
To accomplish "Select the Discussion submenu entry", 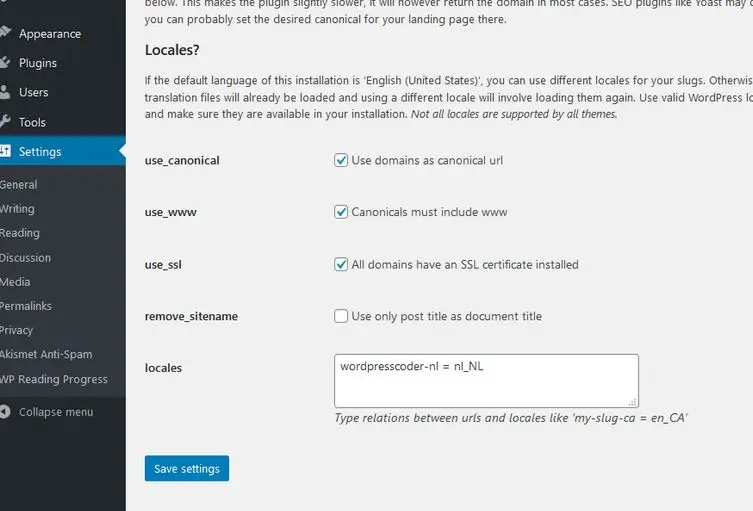I will pyautogui.click(x=25, y=257).
